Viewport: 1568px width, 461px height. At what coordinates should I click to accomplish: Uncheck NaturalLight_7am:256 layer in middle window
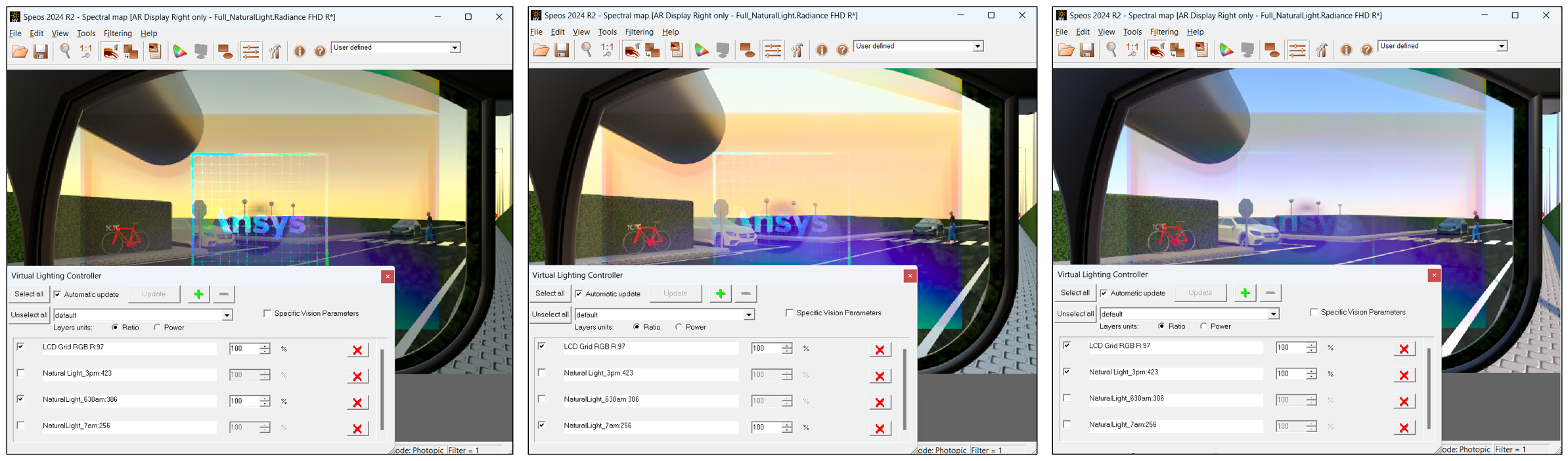542,425
